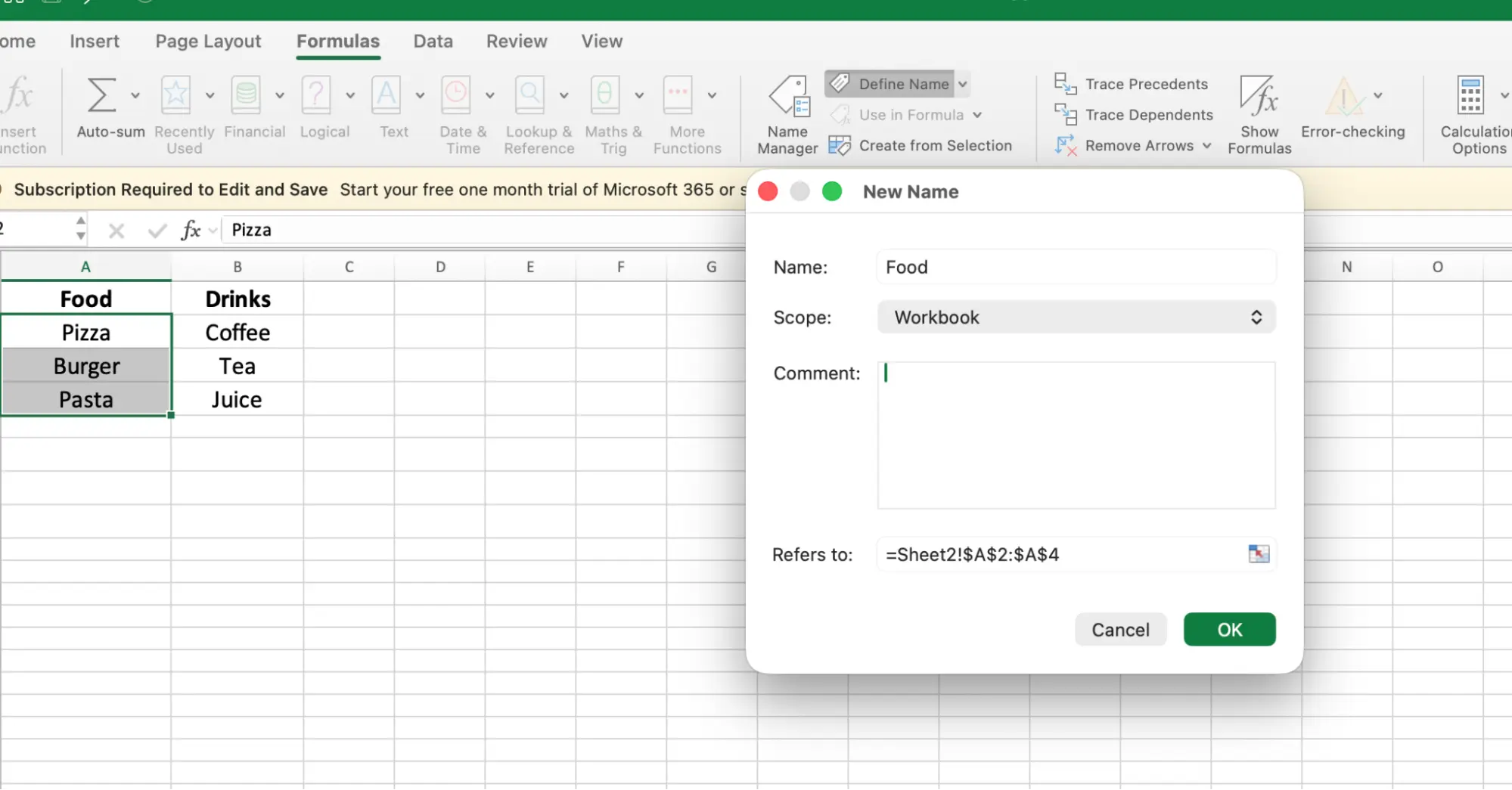The width and height of the screenshot is (1512, 790).
Task: Open the Lookup & Reference icon
Action: click(x=530, y=96)
